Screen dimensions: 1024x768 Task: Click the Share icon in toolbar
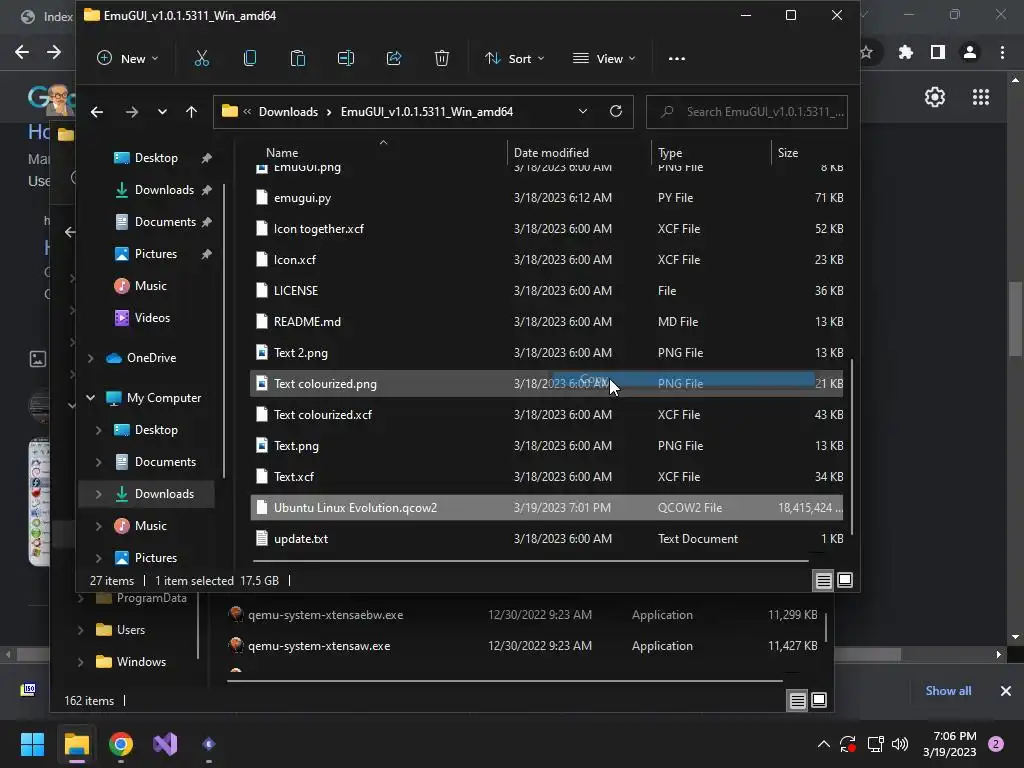click(394, 59)
